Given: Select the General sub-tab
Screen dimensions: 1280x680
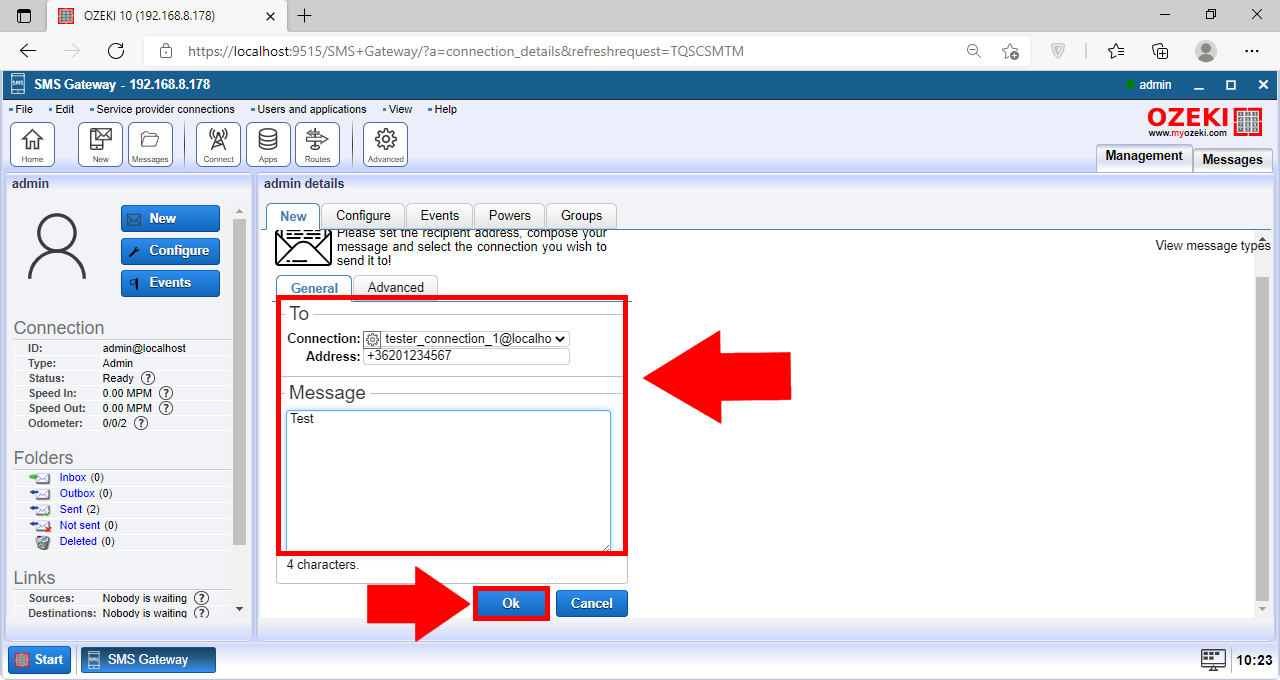Looking at the screenshot, I should 314,288.
